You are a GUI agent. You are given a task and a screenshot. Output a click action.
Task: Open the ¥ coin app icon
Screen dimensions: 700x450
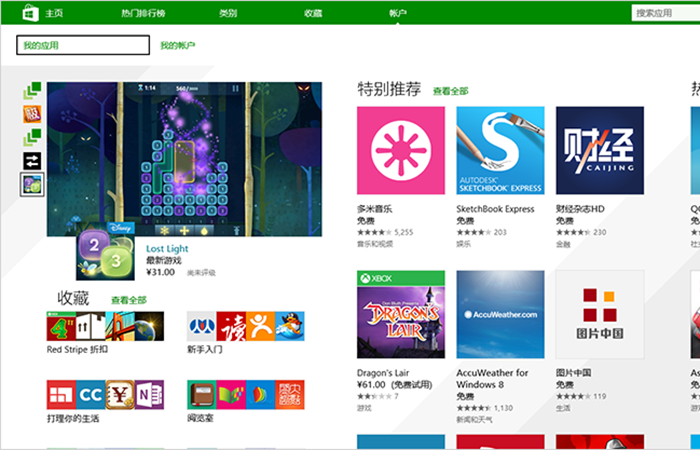[120, 395]
